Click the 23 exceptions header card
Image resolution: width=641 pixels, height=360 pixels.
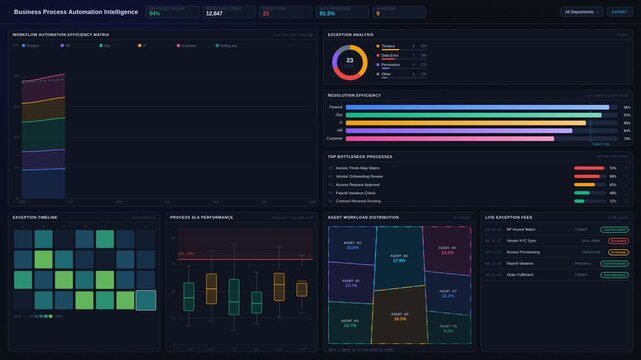pyautogui.click(x=285, y=12)
